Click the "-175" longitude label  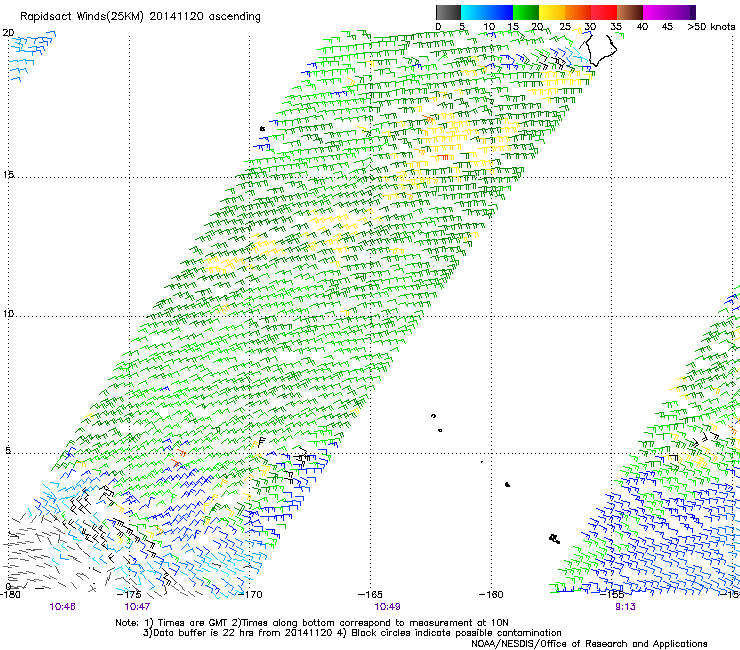coord(128,594)
